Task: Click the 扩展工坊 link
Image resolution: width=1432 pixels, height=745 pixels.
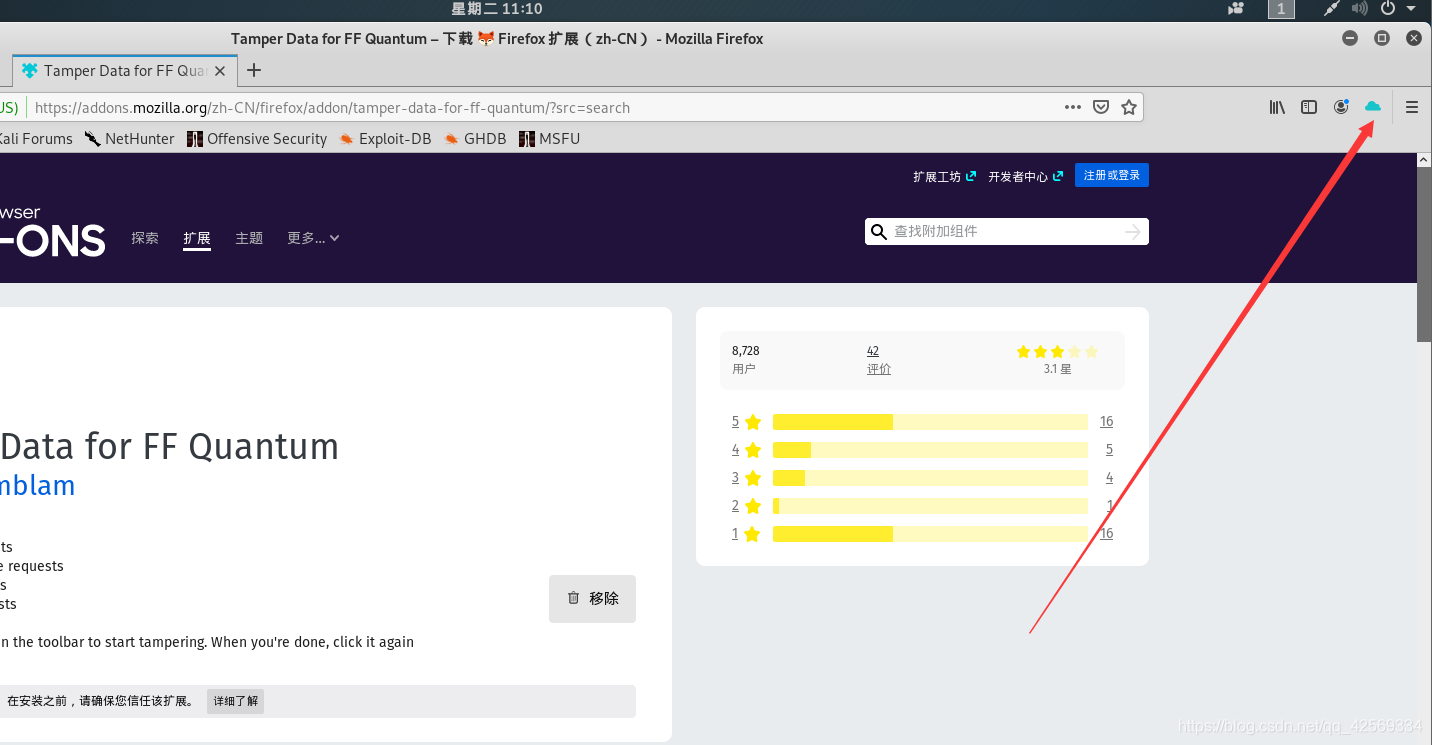Action: click(944, 176)
